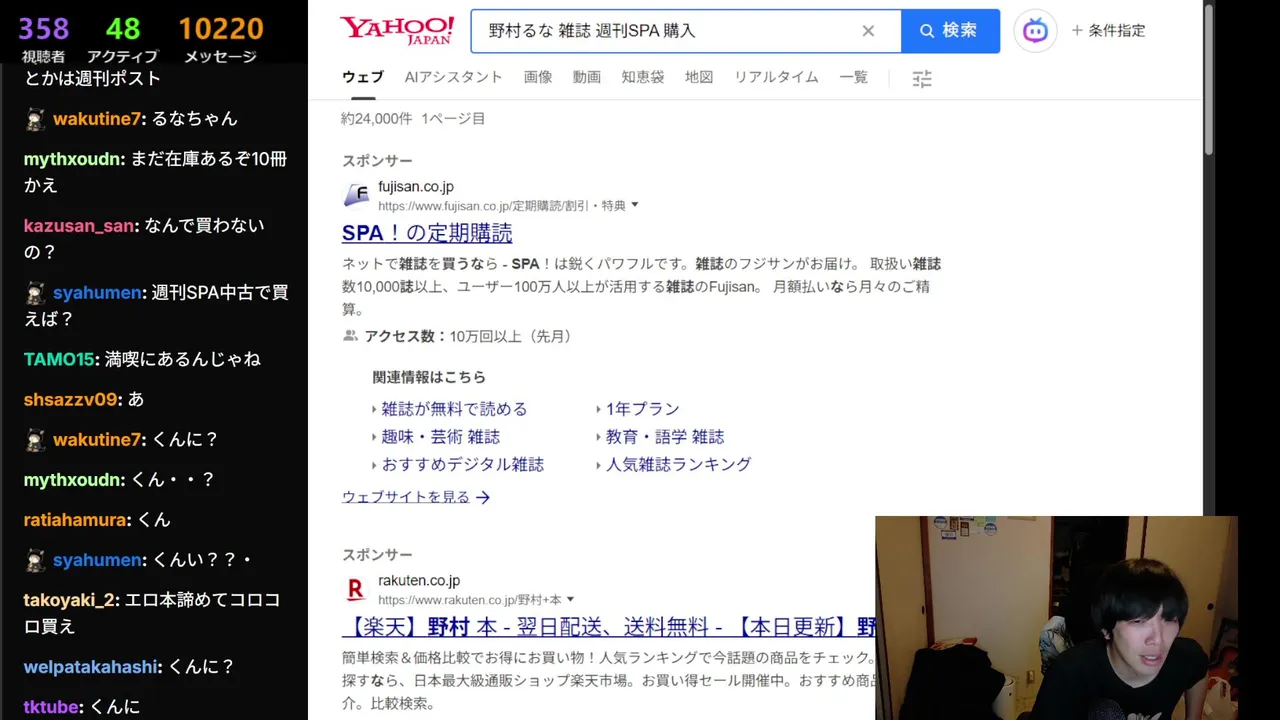Open the おすすめデジタル雑誌 link

pos(462,465)
